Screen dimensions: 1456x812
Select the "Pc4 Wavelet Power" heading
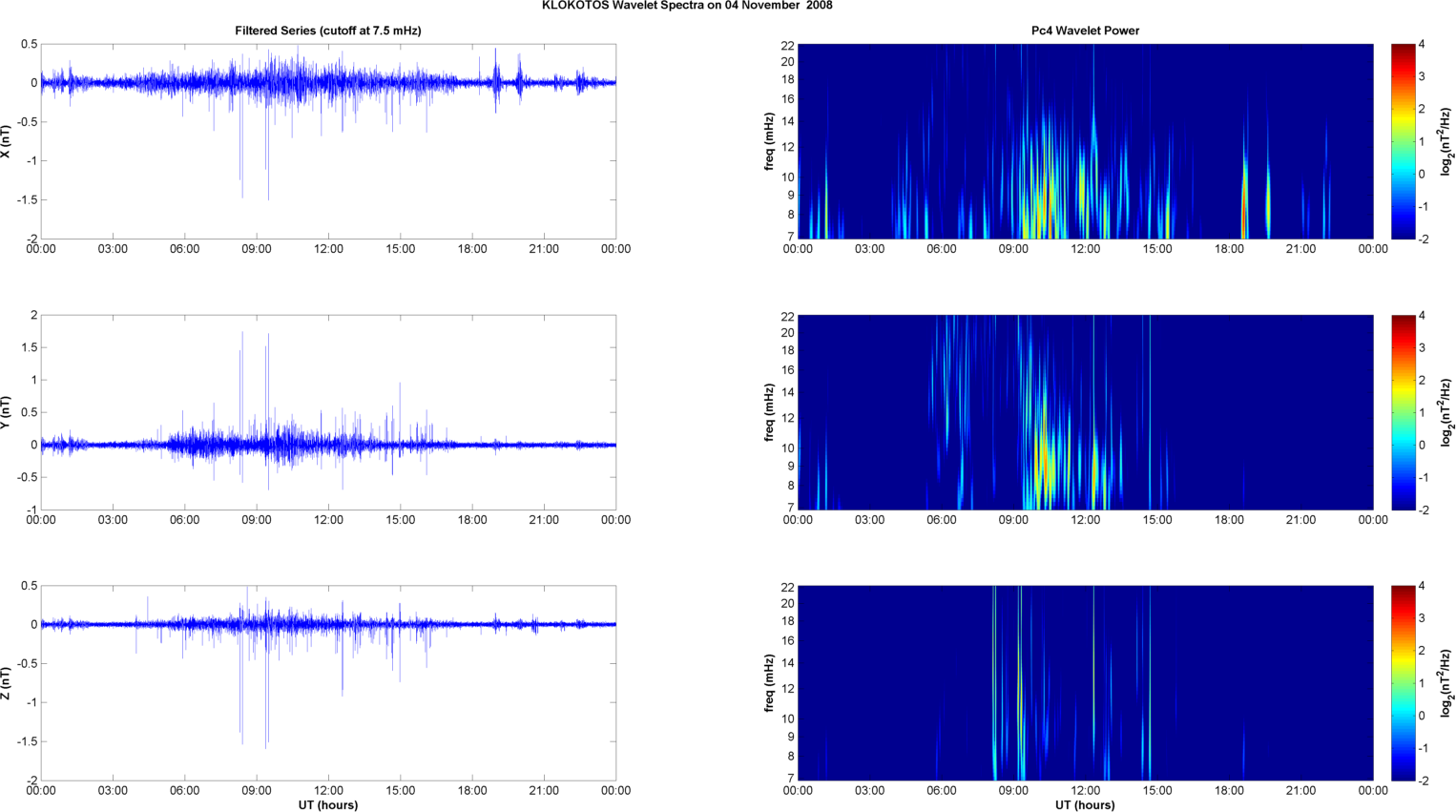1085,31
